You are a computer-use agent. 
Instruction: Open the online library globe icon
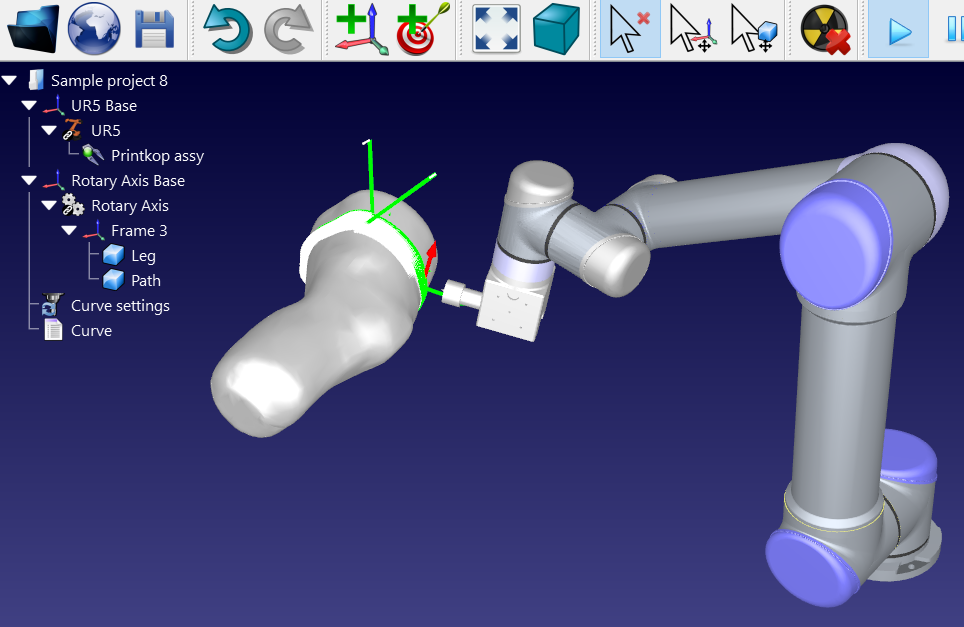click(x=94, y=29)
